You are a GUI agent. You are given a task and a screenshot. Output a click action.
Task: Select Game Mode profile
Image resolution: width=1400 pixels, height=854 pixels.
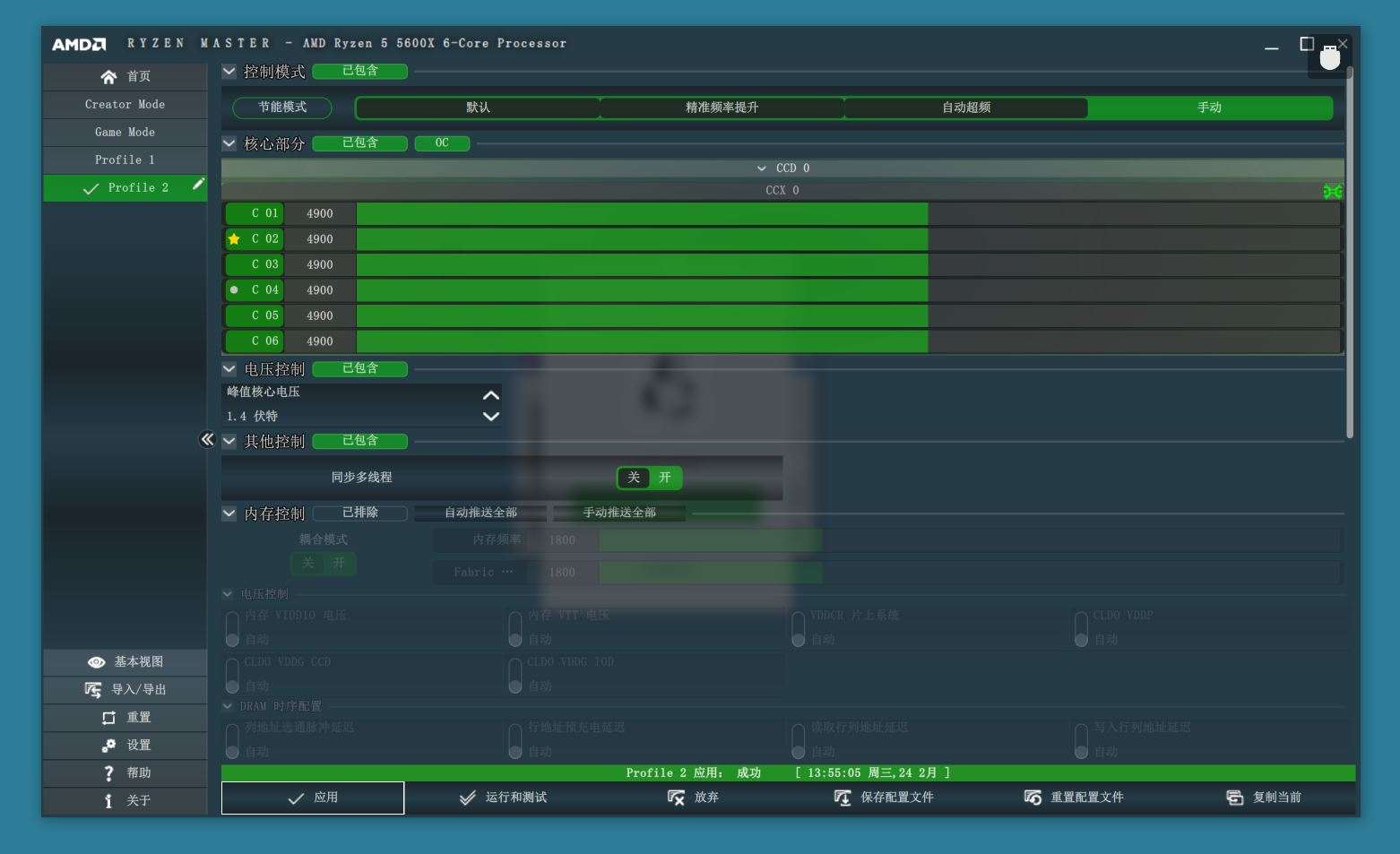125,132
